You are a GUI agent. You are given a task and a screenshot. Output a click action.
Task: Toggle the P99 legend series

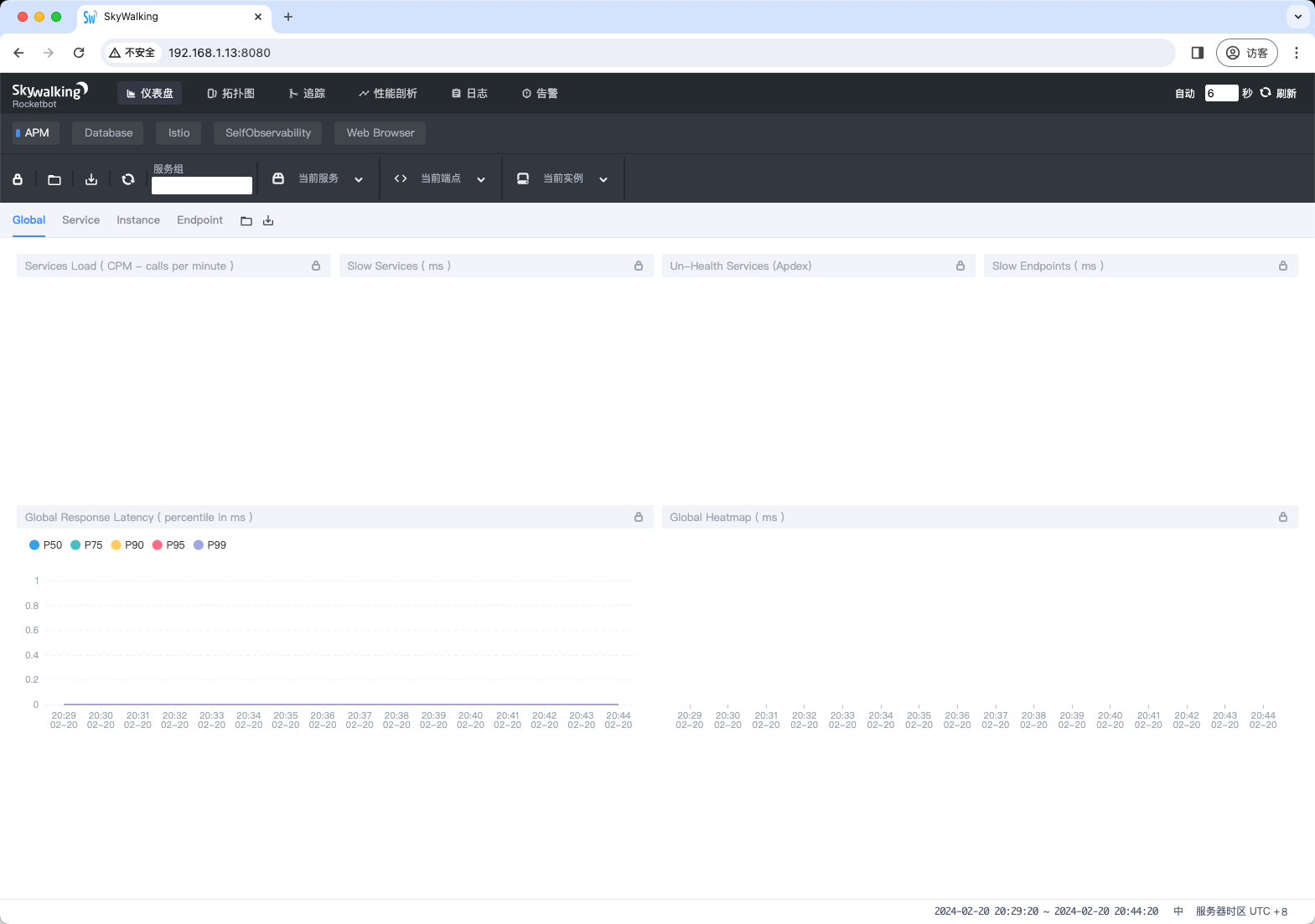coord(210,545)
